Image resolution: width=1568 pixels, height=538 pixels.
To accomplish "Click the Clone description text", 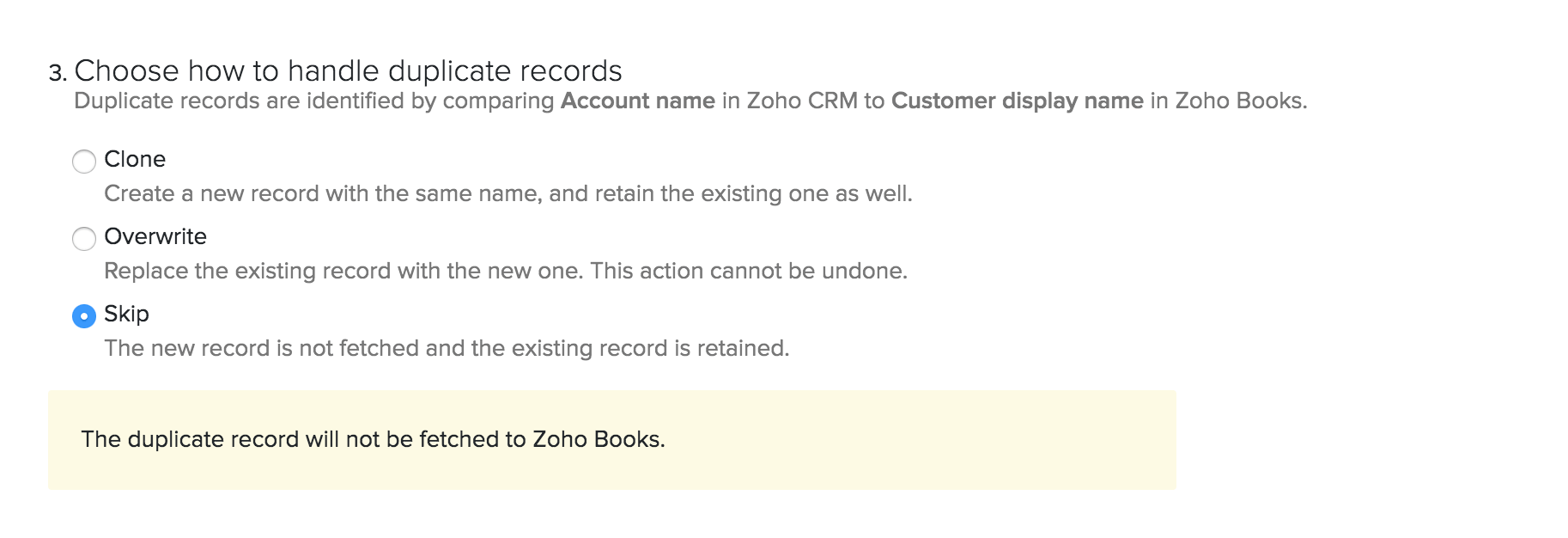I will 508,193.
